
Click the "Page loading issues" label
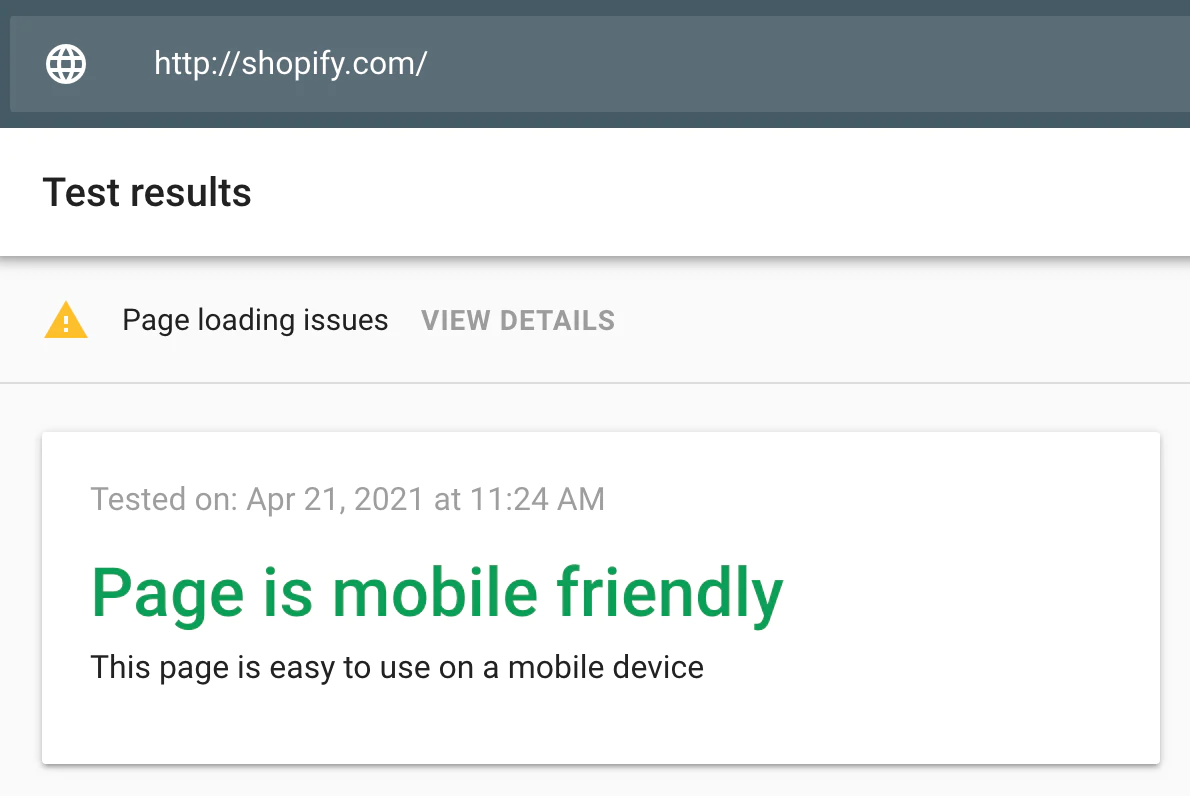255,321
